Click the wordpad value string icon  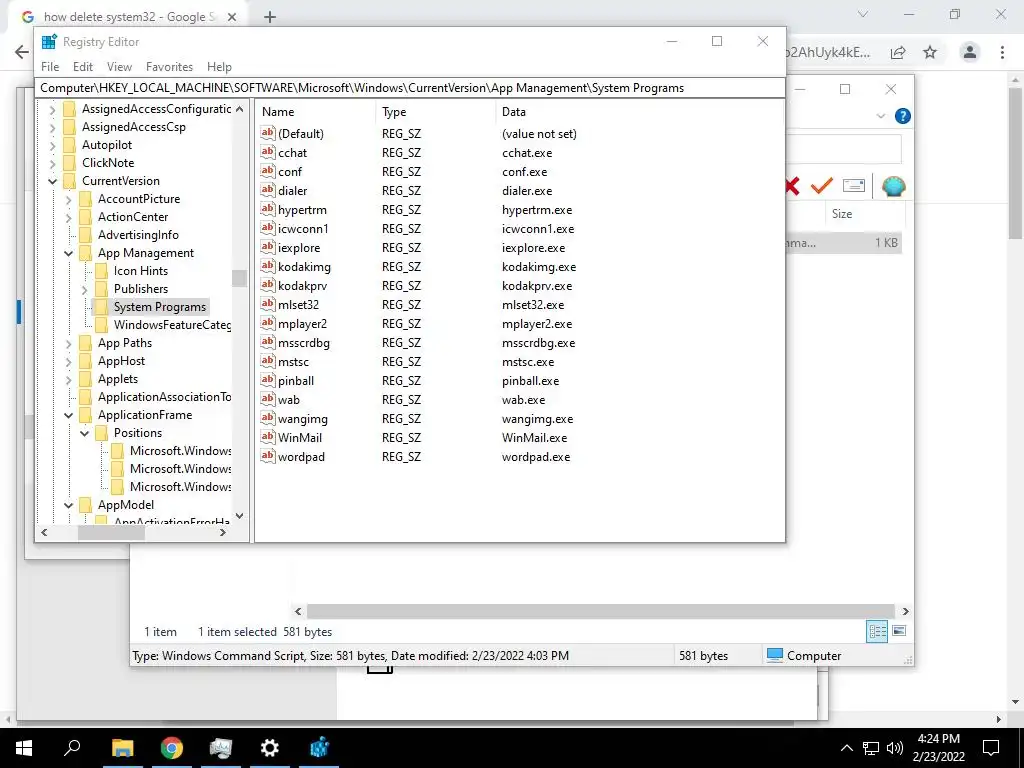tap(268, 456)
